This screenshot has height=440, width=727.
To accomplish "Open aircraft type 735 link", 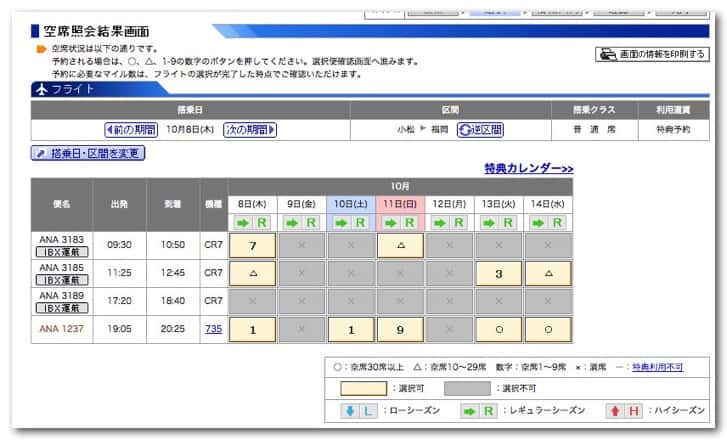I will tap(213, 329).
